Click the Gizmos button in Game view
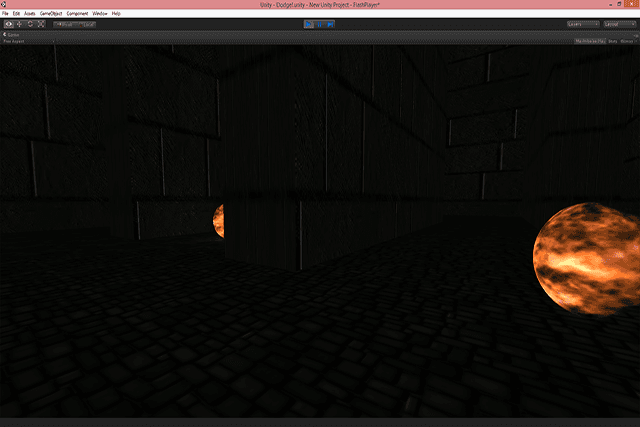The width and height of the screenshot is (640, 427). pos(626,42)
